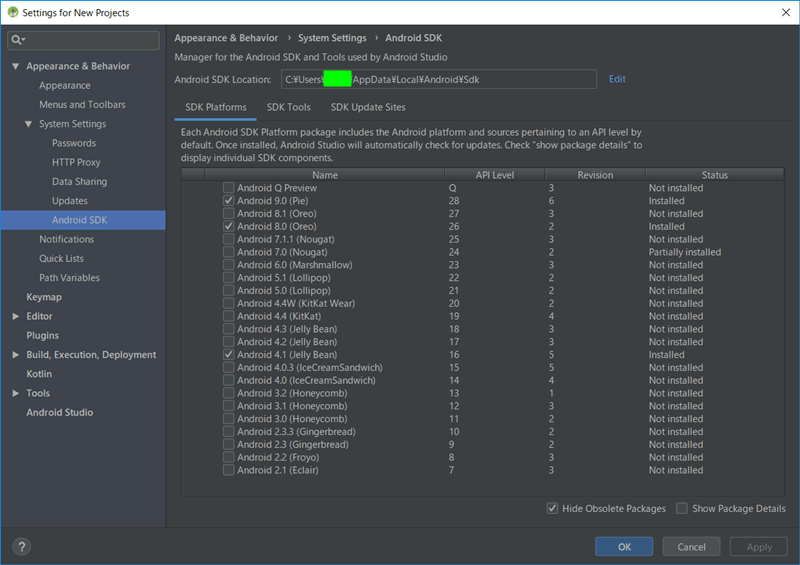This screenshot has width=800, height=565.
Task: Check Android 6.0 (Marshmallow) checkbox
Action: coord(229,265)
